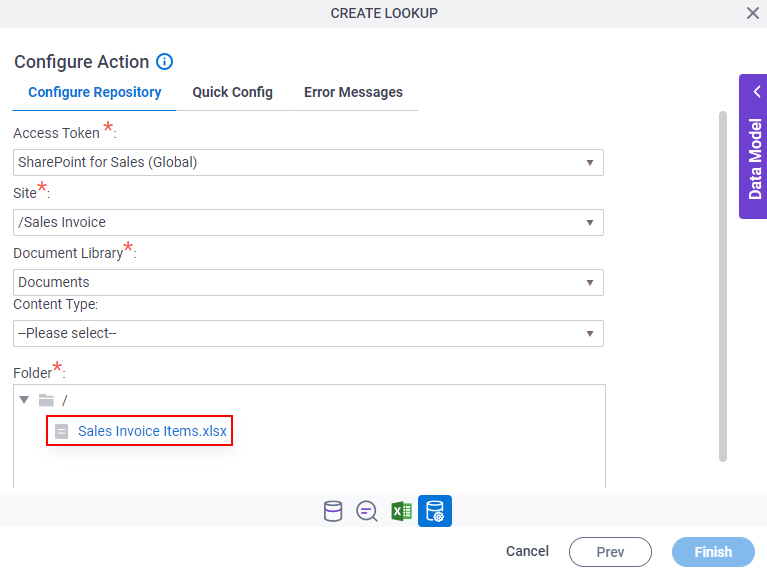Image resolution: width=767 pixels, height=574 pixels.
Task: Open the Access Token dropdown
Action: click(x=308, y=162)
